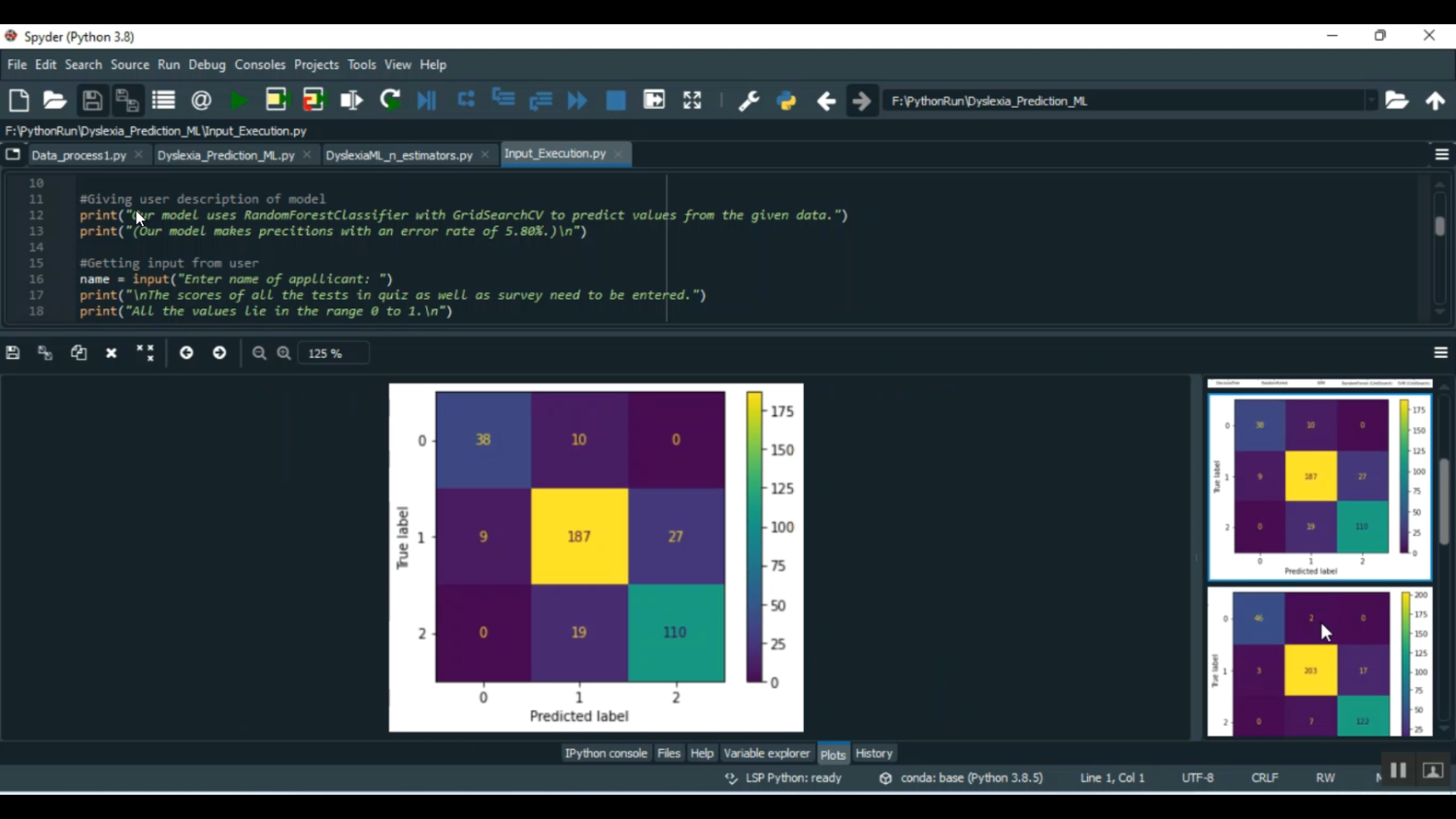Open the Consoles menu

pos(259,64)
